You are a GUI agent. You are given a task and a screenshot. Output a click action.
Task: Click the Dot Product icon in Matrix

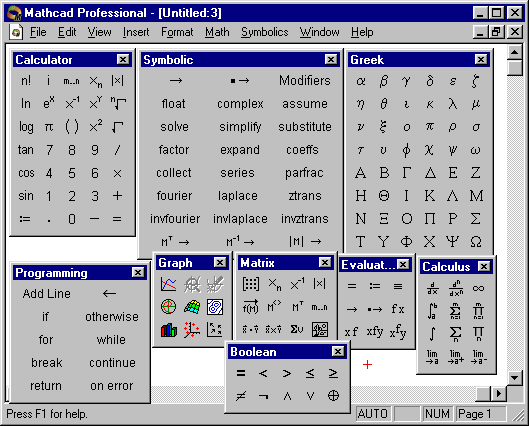[x=251, y=330]
